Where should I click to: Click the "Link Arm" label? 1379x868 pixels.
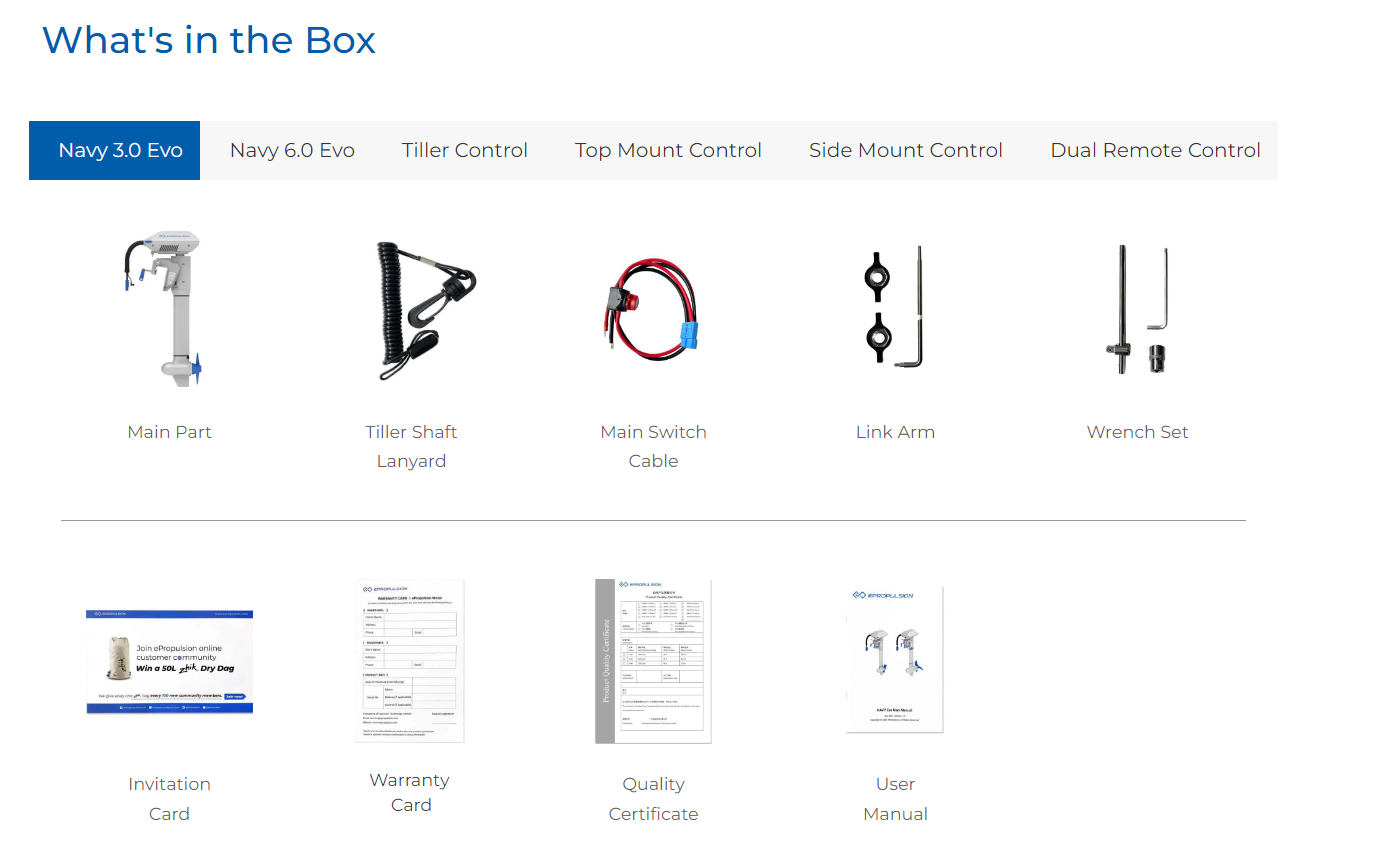(895, 432)
